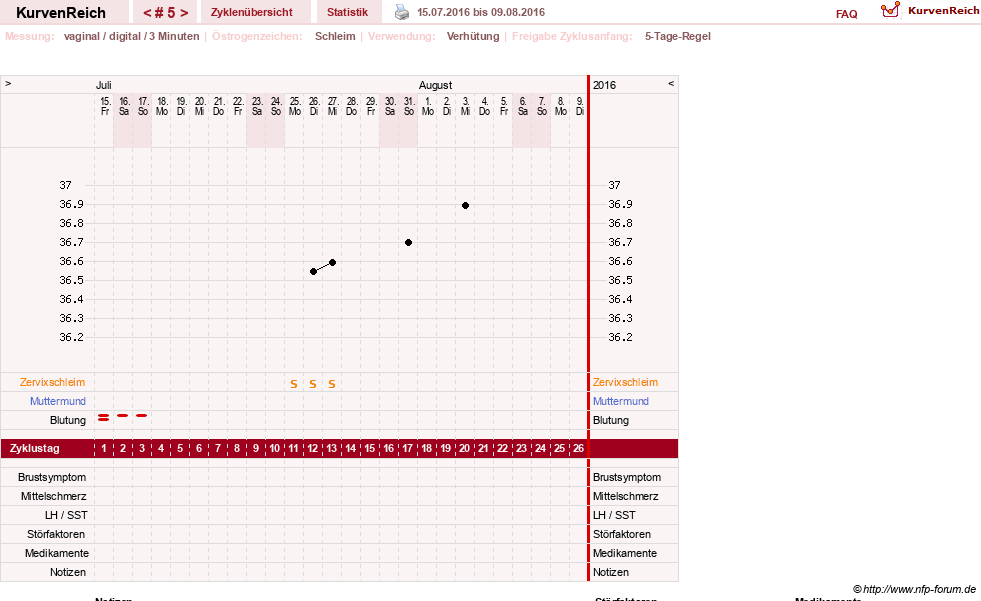Click the printer icon

(x=402, y=12)
